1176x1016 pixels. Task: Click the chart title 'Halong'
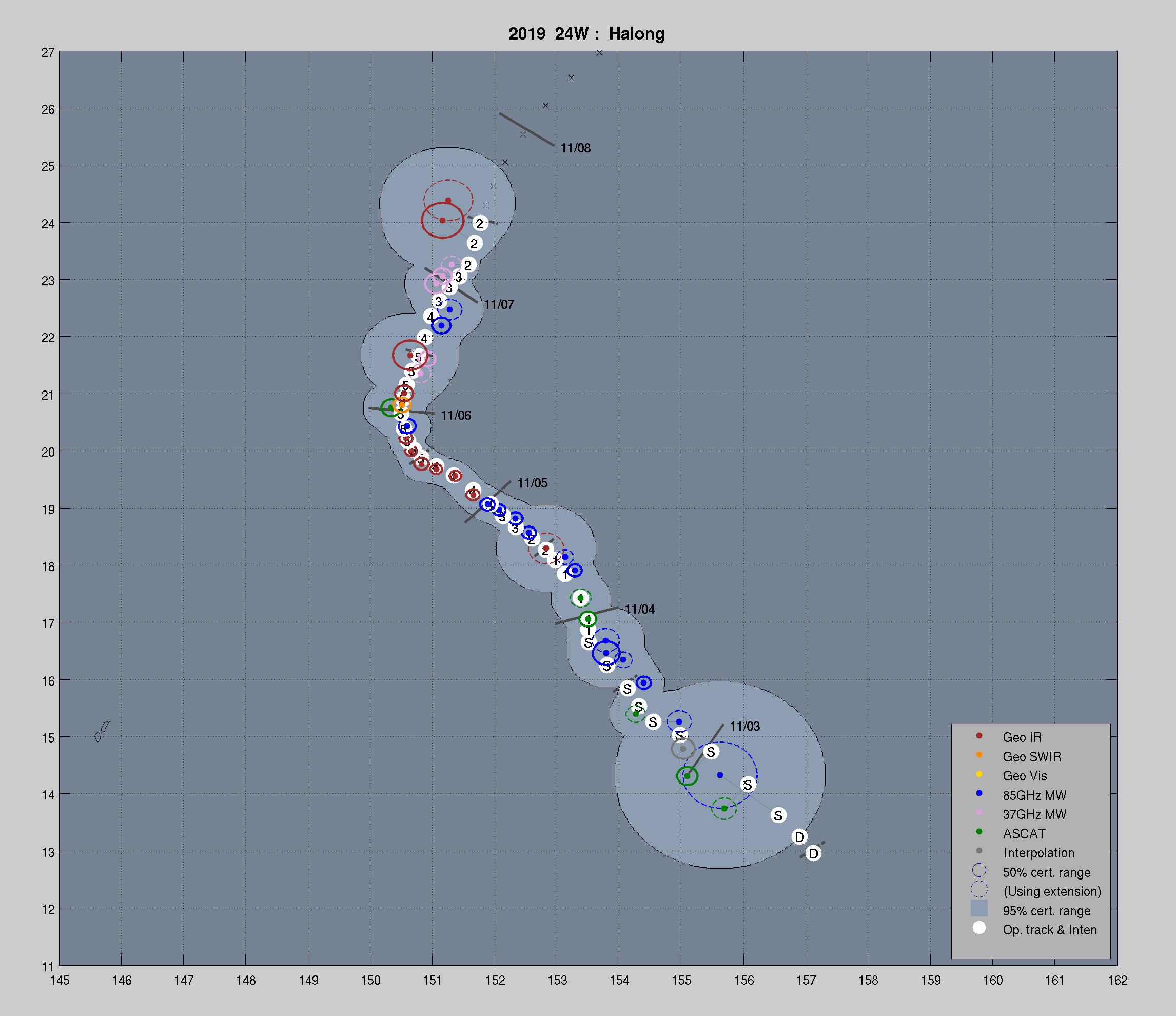636,34
